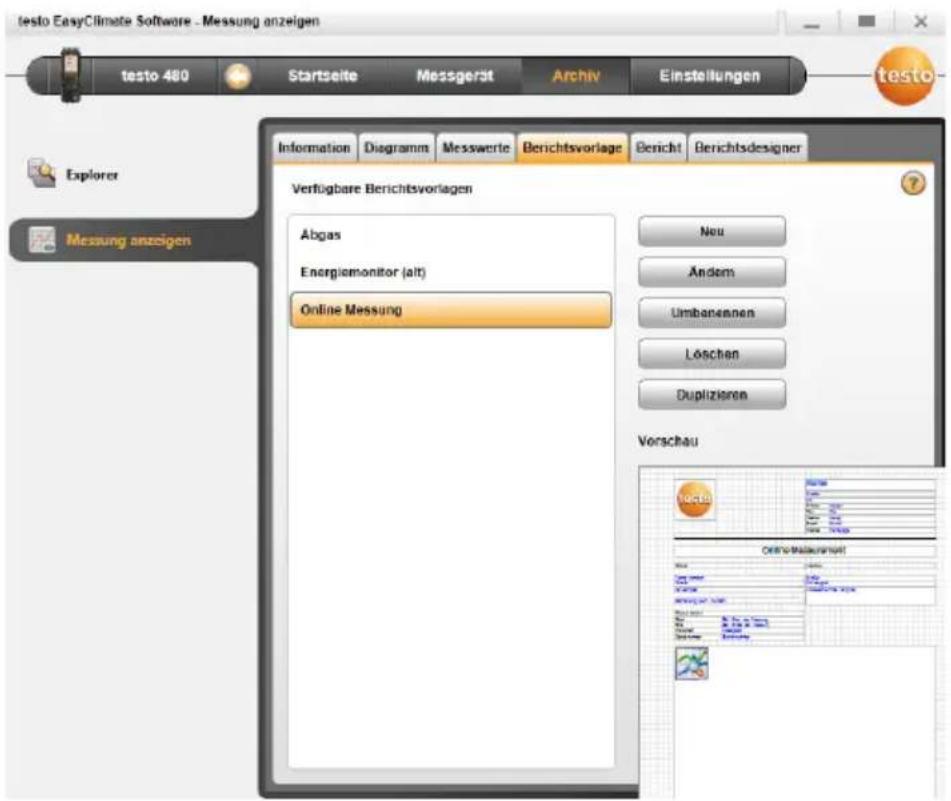Select the Berichtsvorlage tab
This screenshot has width=951, height=801.
tap(573, 148)
